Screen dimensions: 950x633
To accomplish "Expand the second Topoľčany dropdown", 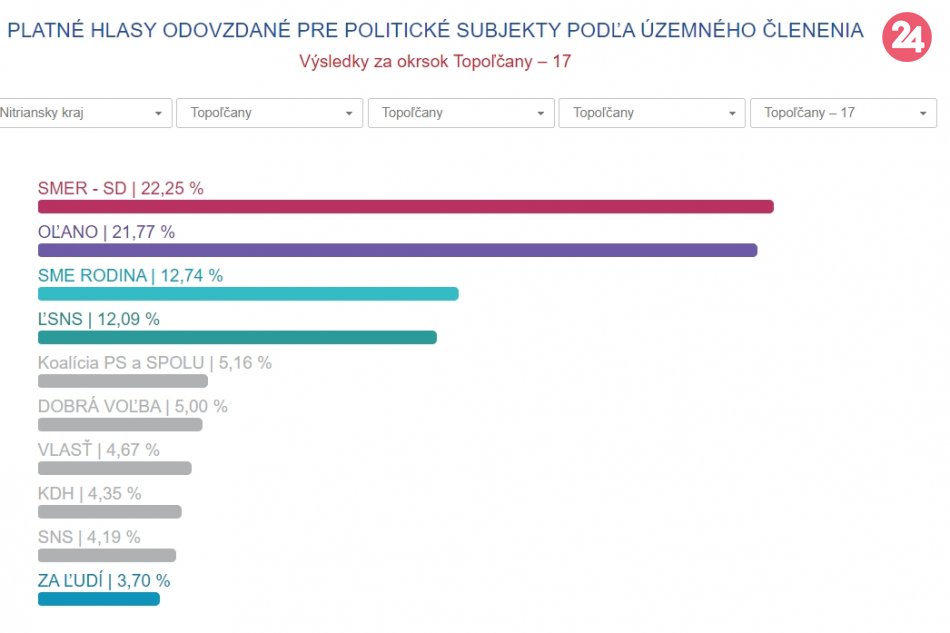I will click(269, 113).
